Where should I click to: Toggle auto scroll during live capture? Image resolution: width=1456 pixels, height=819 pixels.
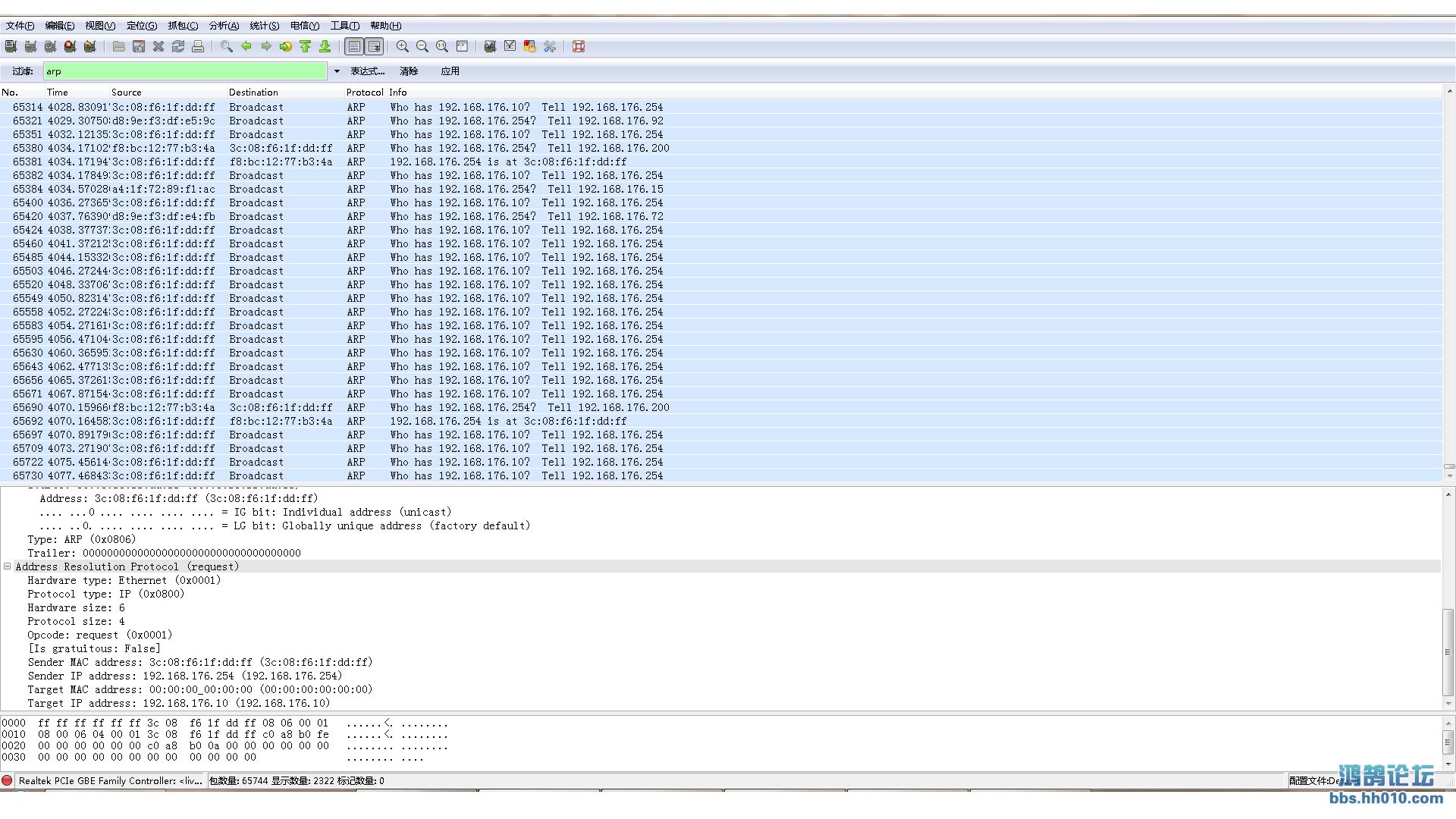[x=374, y=46]
